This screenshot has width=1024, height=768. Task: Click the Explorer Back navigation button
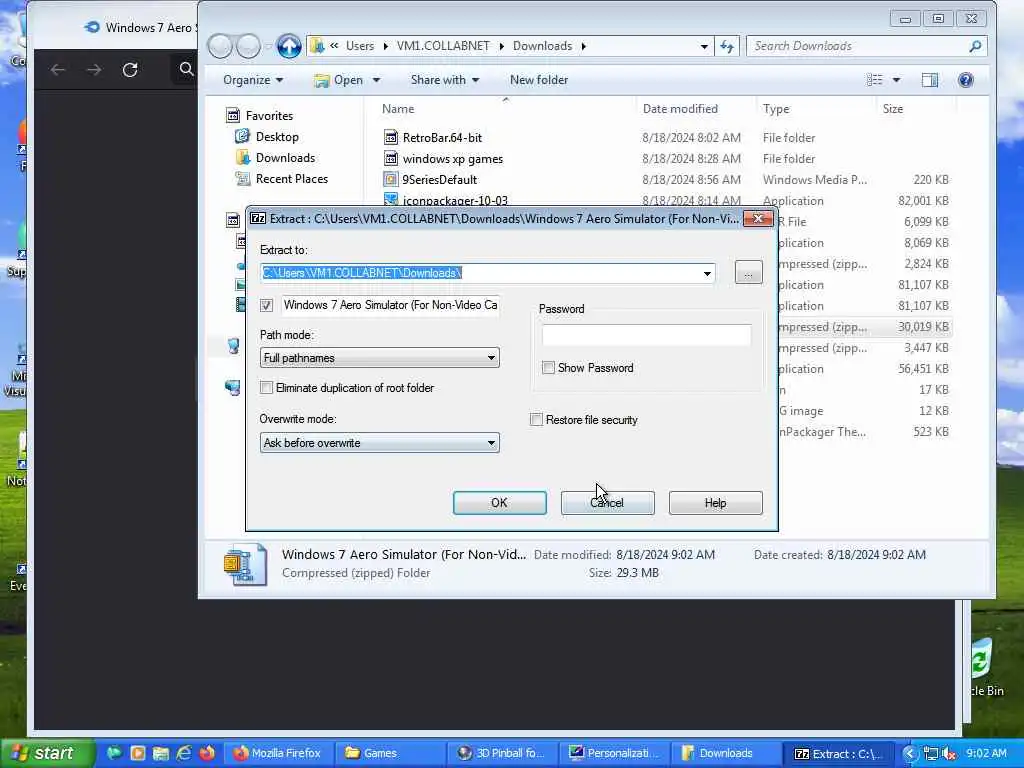[220, 46]
